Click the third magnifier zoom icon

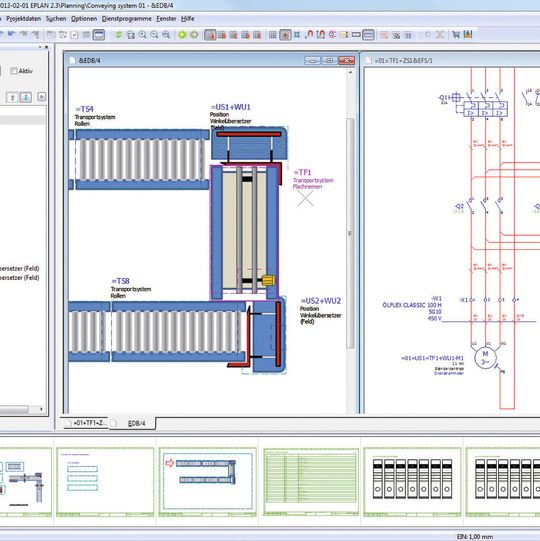click(166, 35)
